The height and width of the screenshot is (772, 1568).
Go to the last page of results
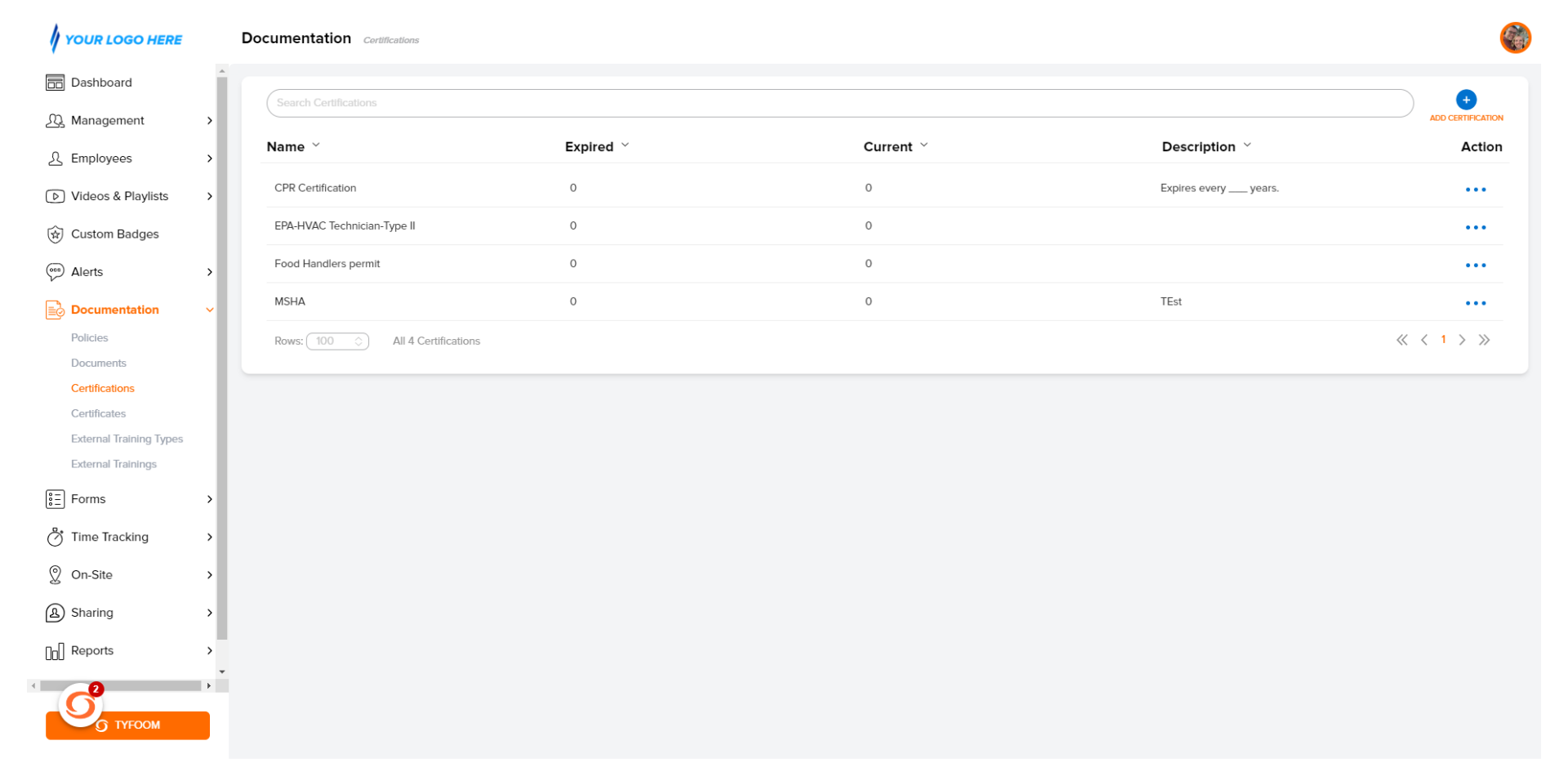tap(1484, 340)
